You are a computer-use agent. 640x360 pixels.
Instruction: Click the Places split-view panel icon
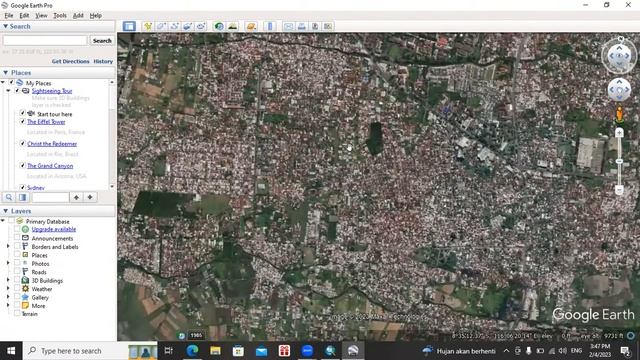(22, 197)
